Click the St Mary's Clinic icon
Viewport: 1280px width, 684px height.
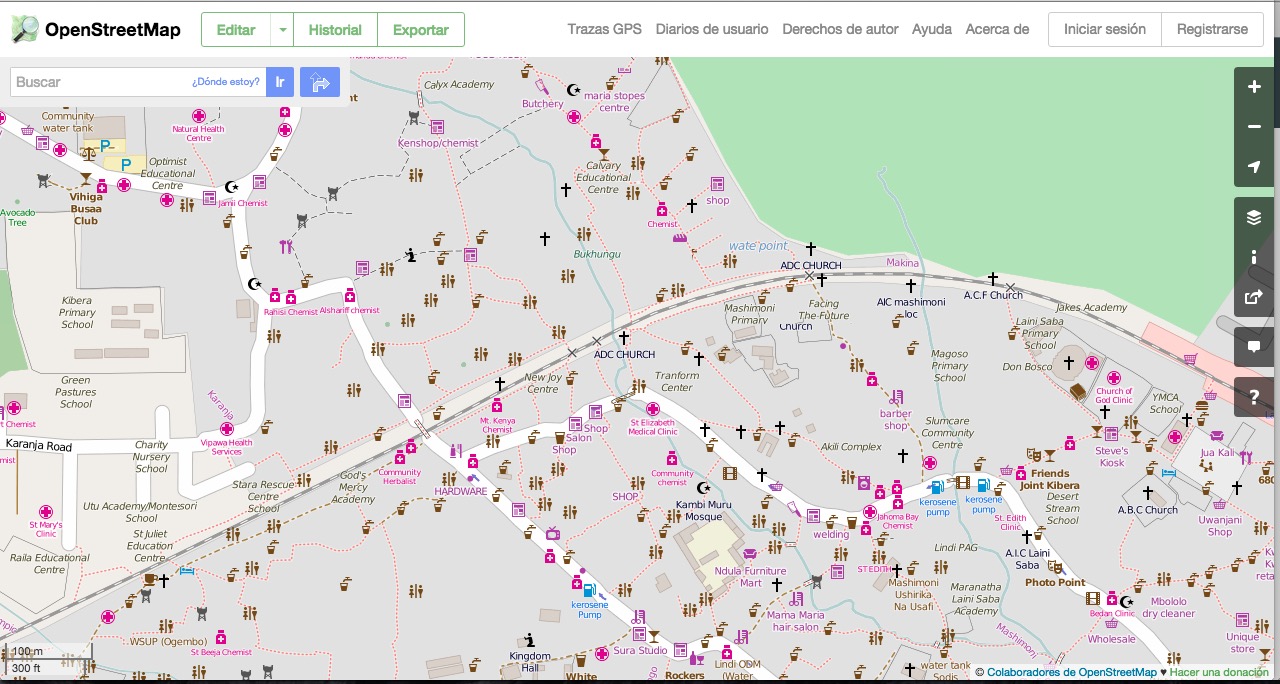coord(45,511)
